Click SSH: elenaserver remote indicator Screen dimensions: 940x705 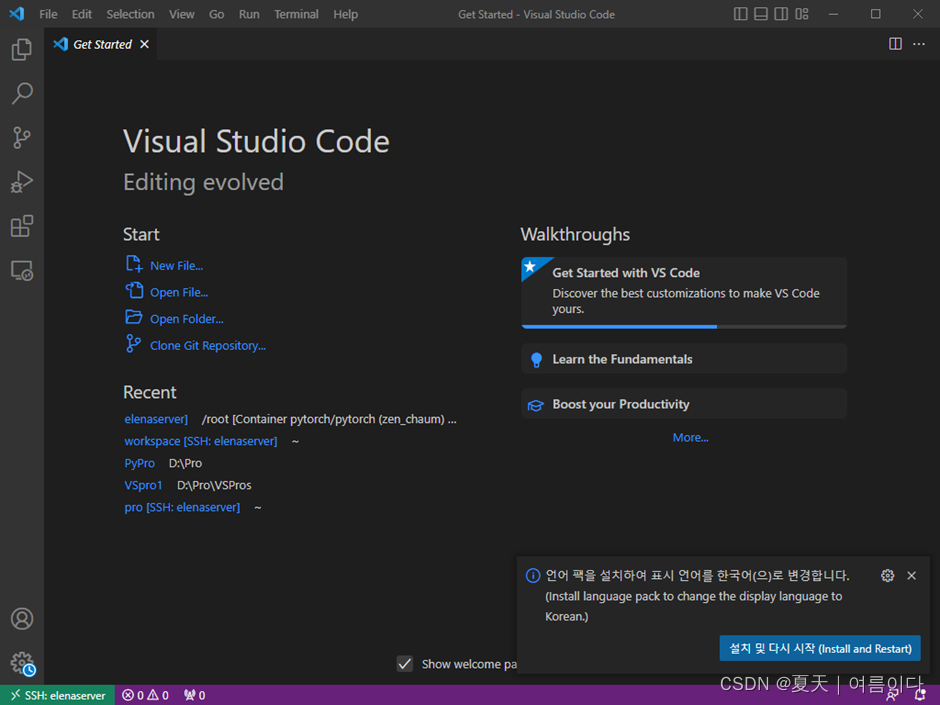click(x=58, y=695)
